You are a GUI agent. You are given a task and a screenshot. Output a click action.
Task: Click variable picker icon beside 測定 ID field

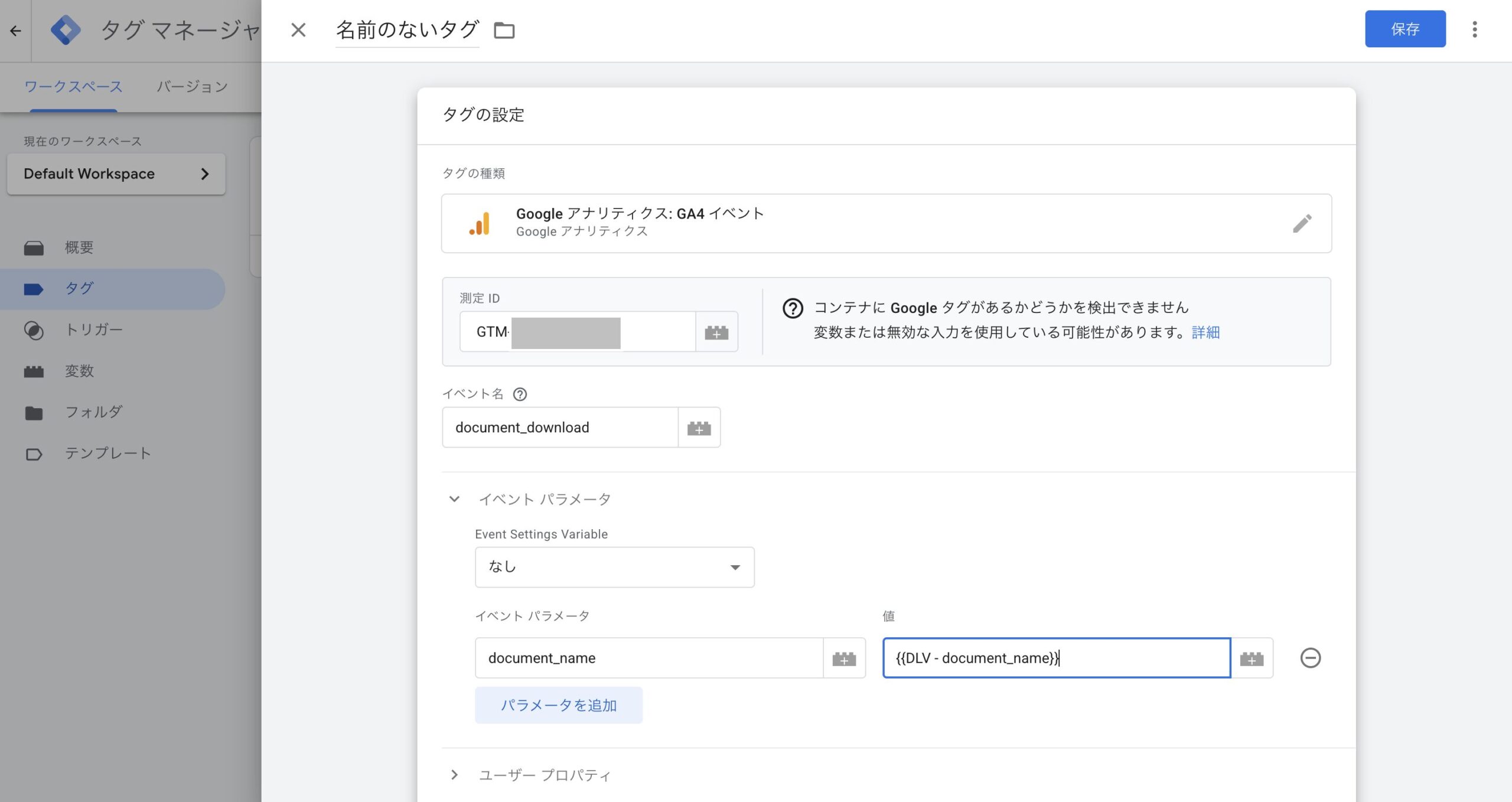(716, 332)
